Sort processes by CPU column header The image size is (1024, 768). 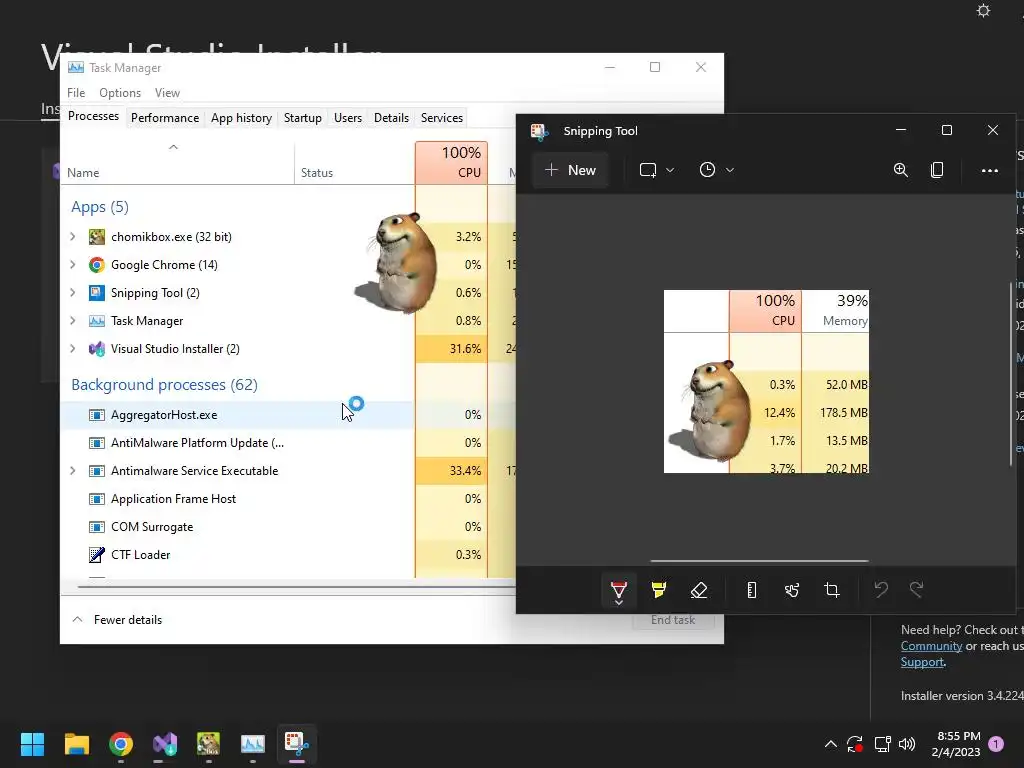(x=451, y=163)
